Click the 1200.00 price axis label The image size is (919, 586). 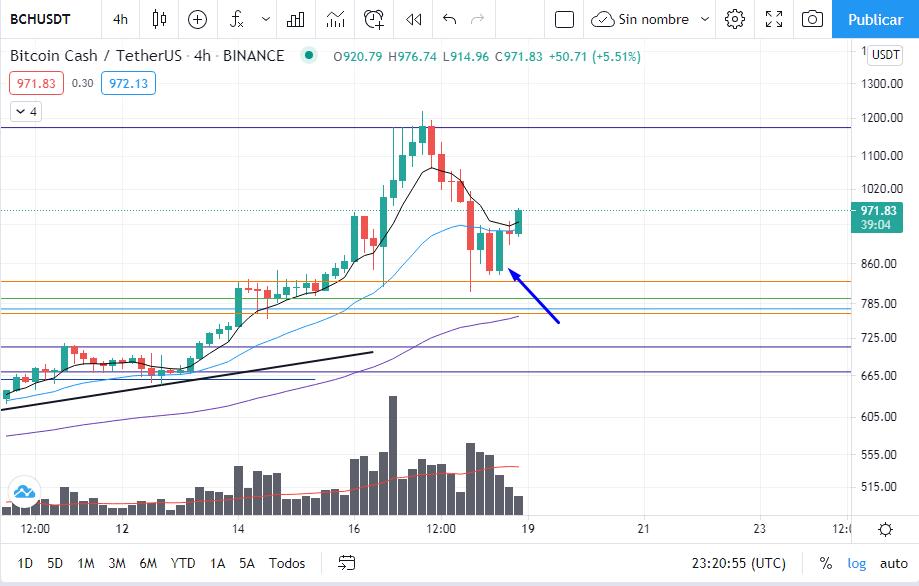pos(881,118)
